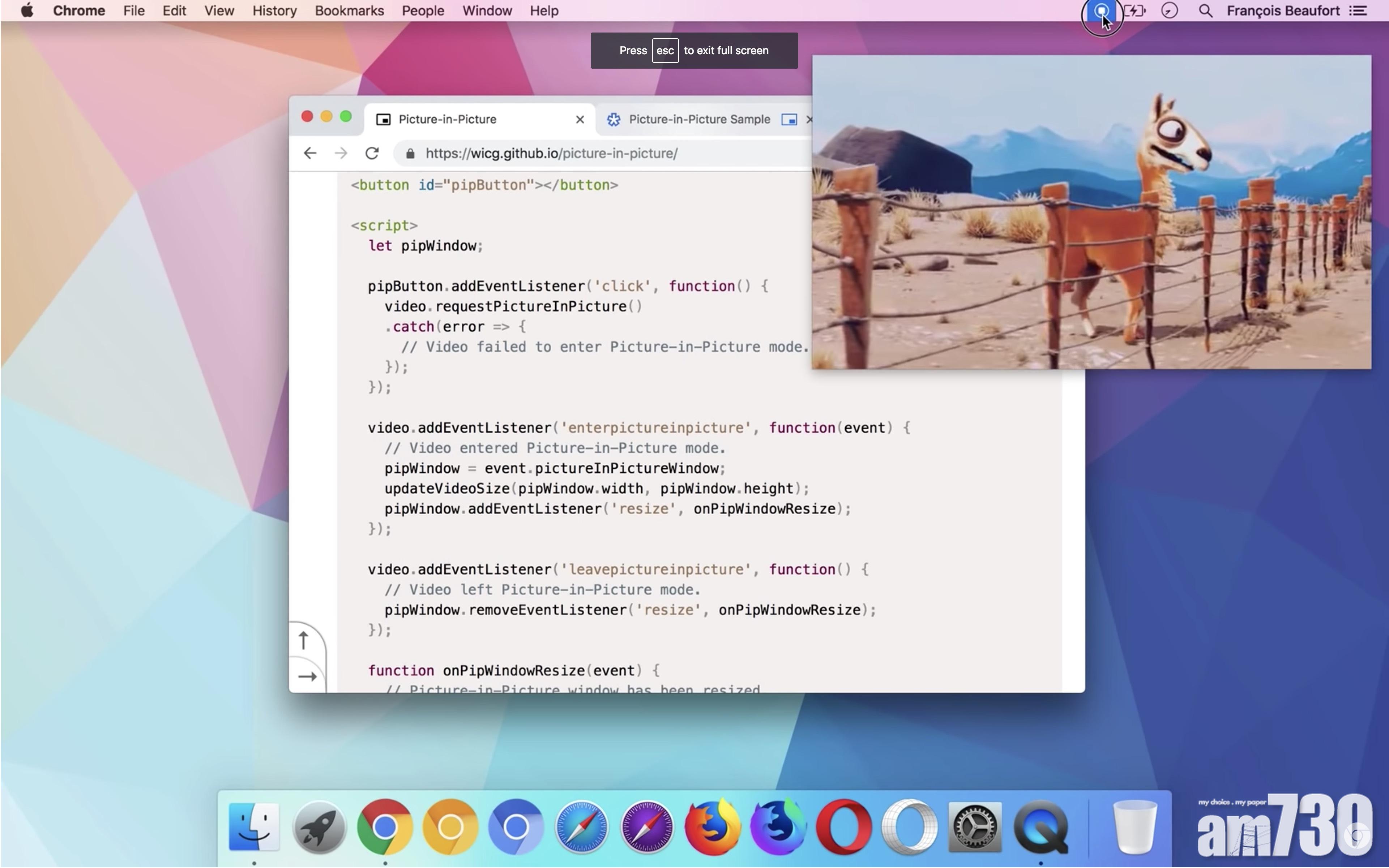Click the llama video in the floating PiP window
Screen dimensions: 1389x868
1091,212
